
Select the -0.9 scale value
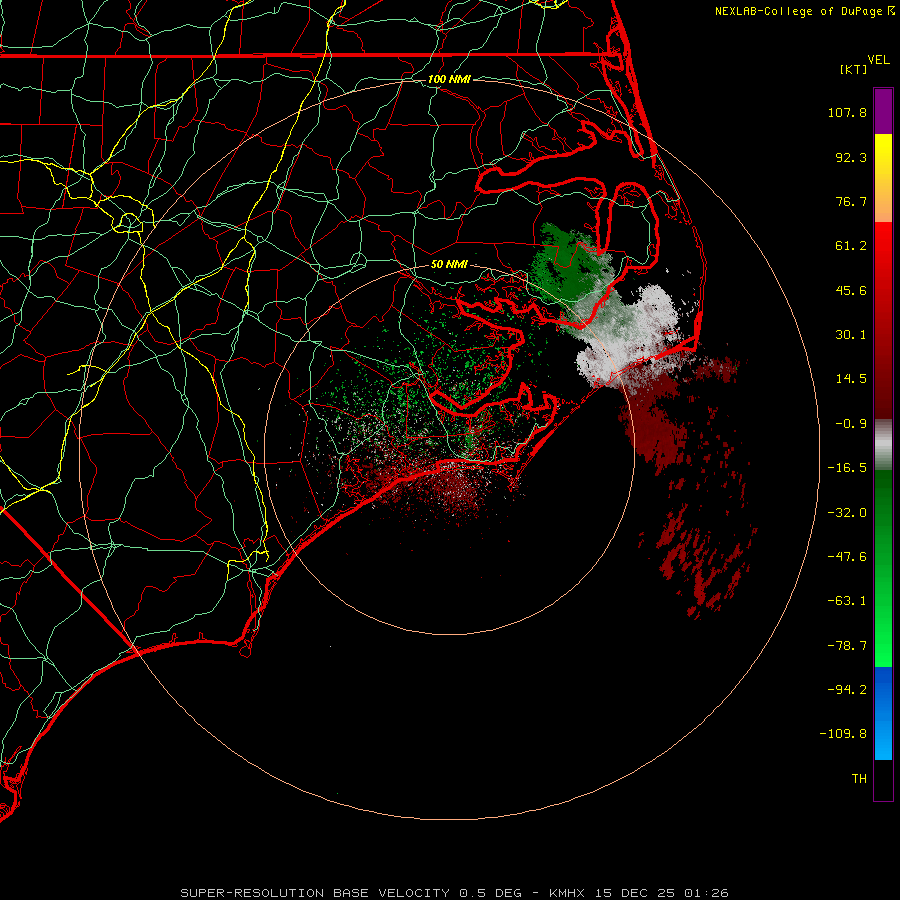click(851, 424)
